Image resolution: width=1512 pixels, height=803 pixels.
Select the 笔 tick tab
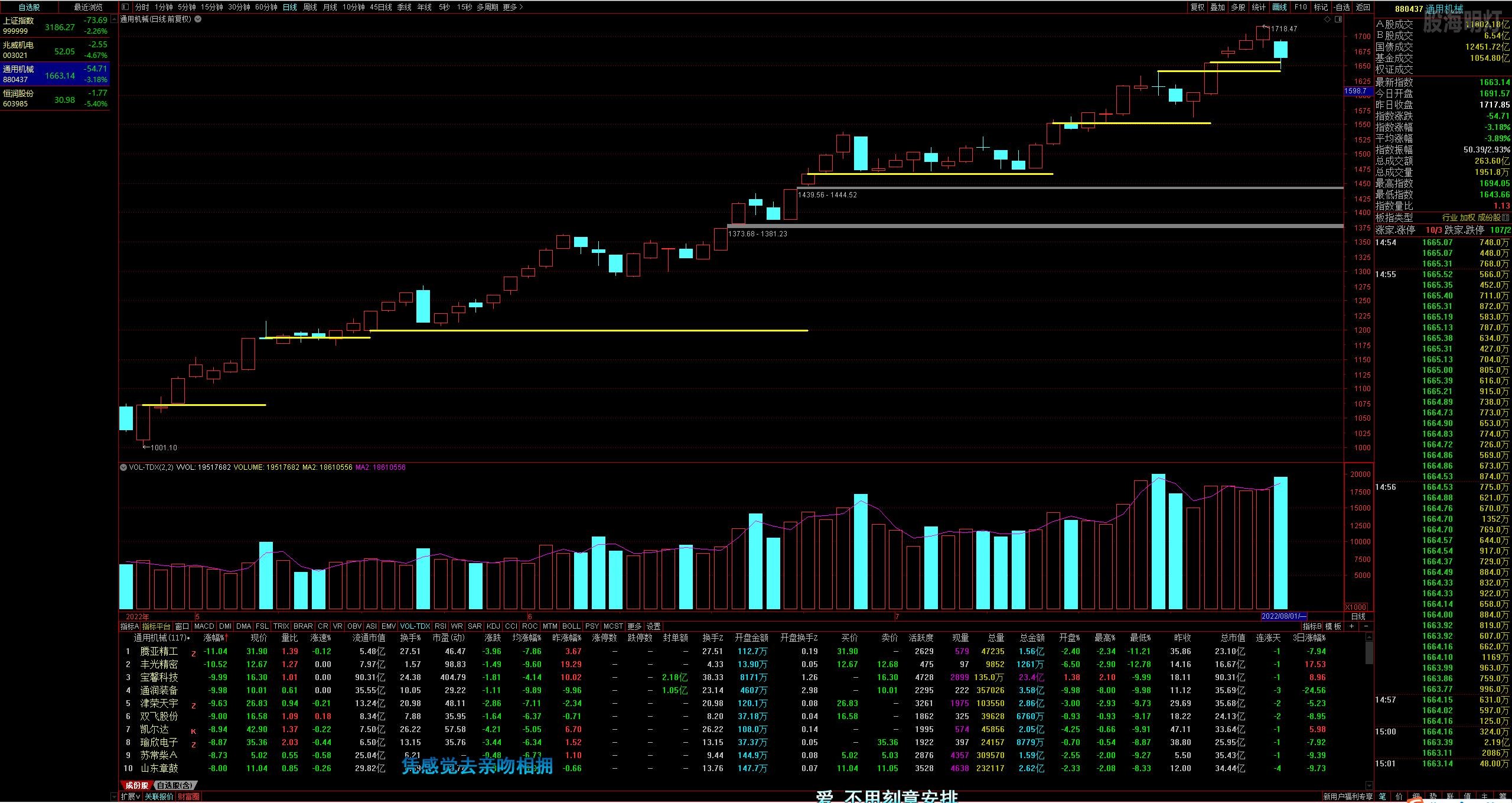coord(1383,797)
